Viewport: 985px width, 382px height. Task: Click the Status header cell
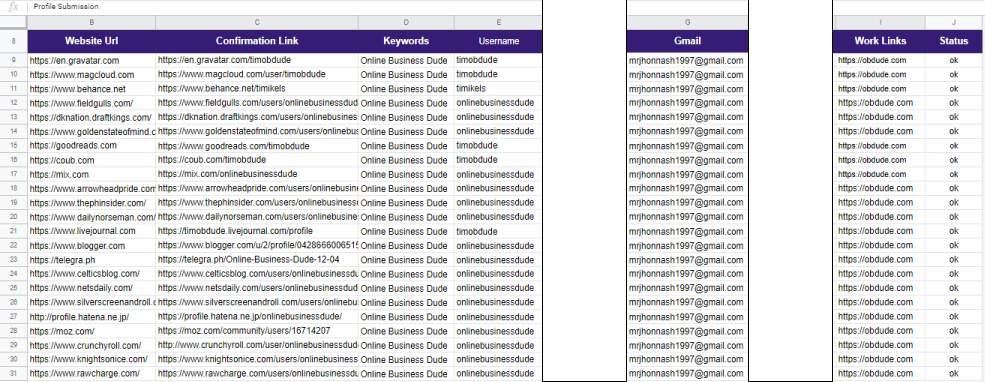[954, 41]
